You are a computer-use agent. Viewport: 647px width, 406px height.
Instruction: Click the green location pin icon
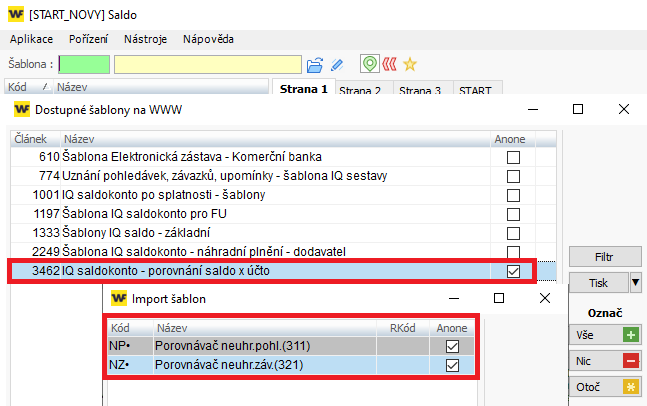tap(369, 64)
